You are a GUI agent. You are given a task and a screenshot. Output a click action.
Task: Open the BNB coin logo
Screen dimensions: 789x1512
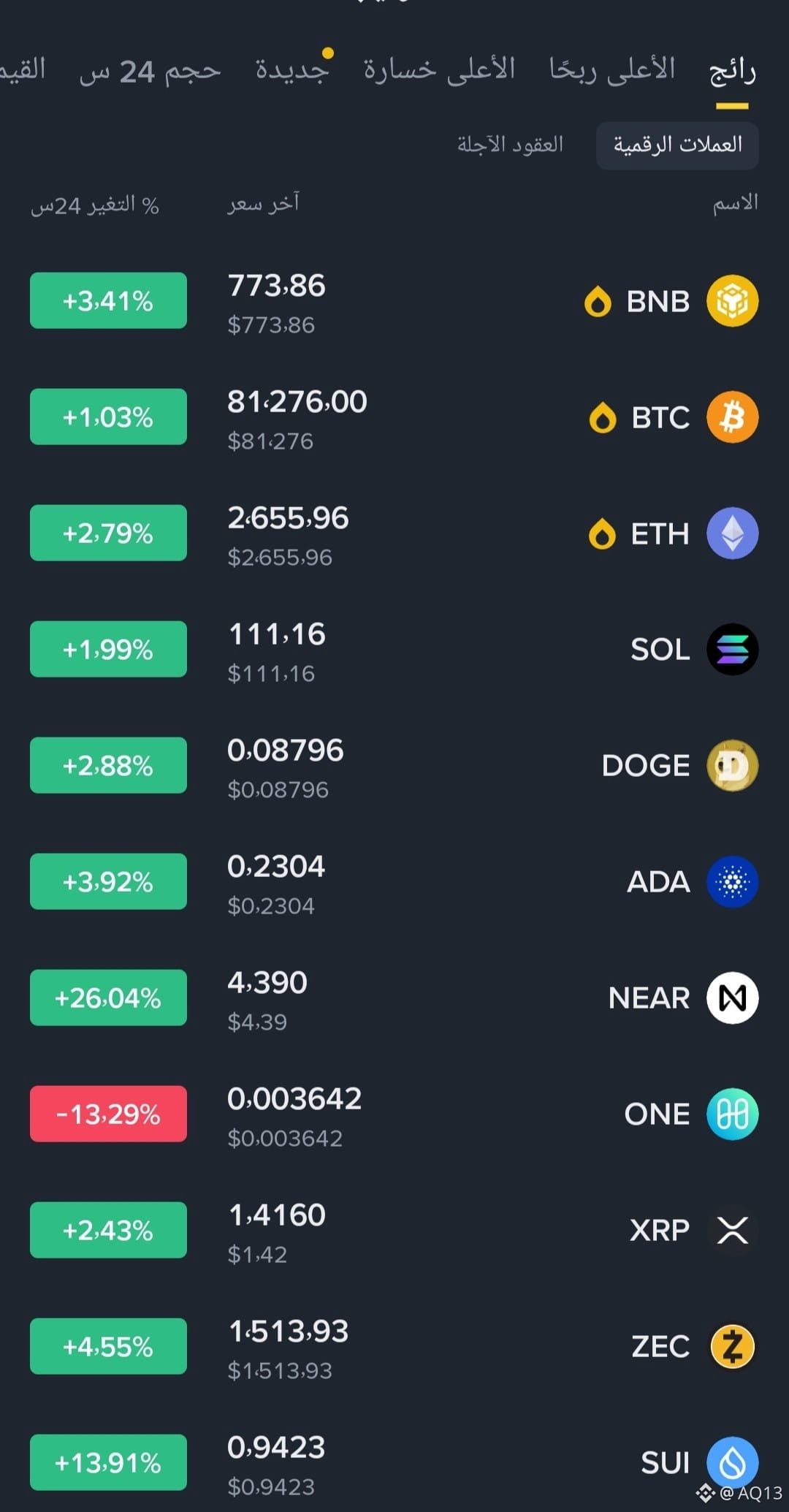[732, 301]
